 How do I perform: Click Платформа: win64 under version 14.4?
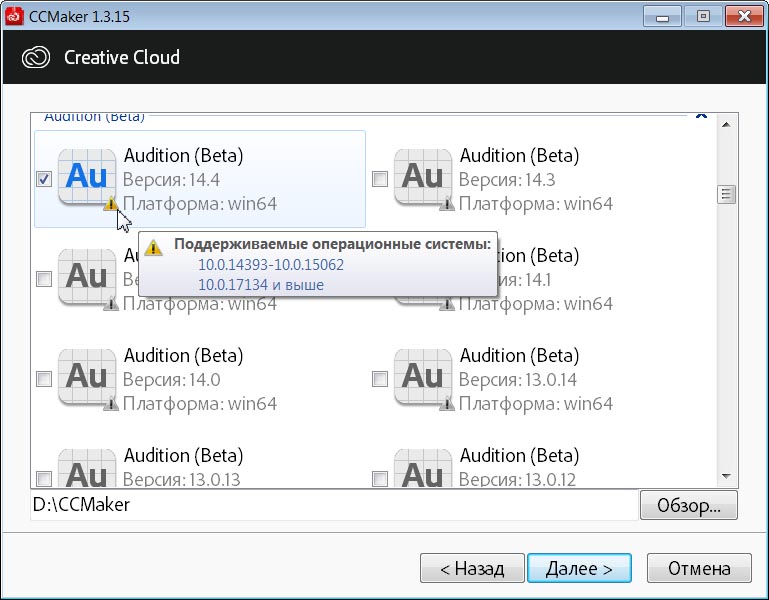200,204
